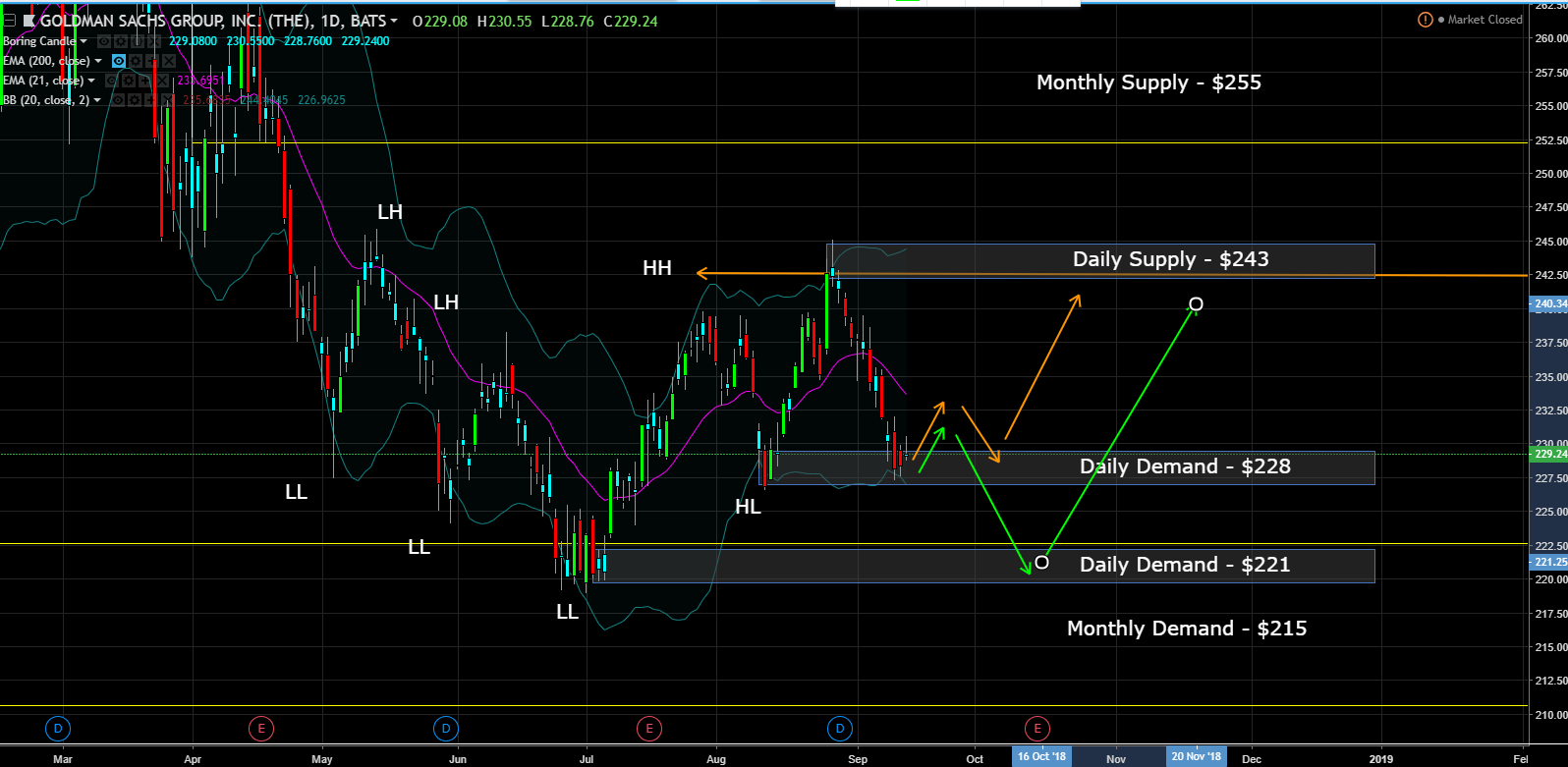Expand the BB (20, close, 2) dropdown arrow
This screenshot has height=767, width=1568.
[x=97, y=100]
